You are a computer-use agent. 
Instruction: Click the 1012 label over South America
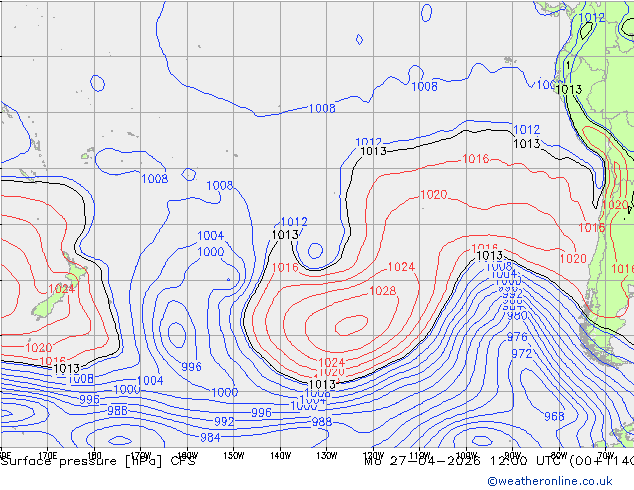click(x=592, y=17)
